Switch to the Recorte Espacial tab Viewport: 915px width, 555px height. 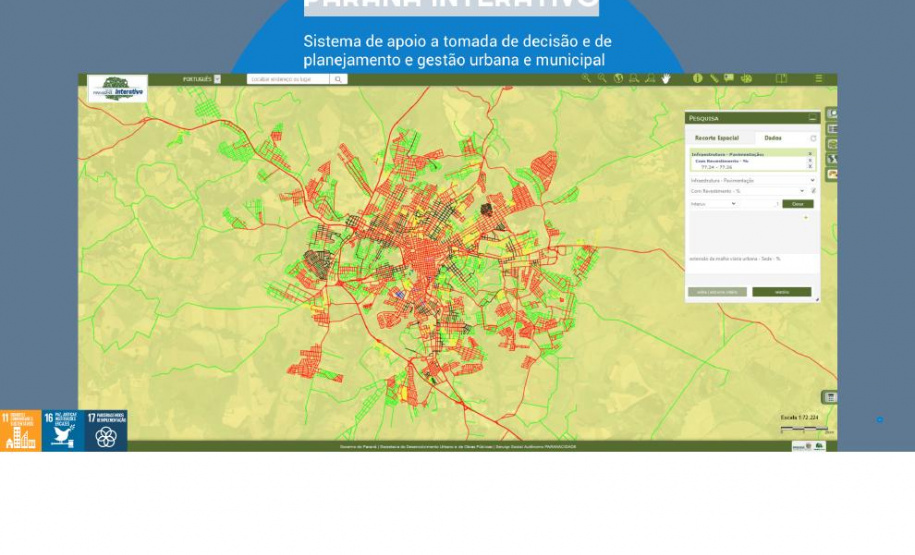[716, 138]
